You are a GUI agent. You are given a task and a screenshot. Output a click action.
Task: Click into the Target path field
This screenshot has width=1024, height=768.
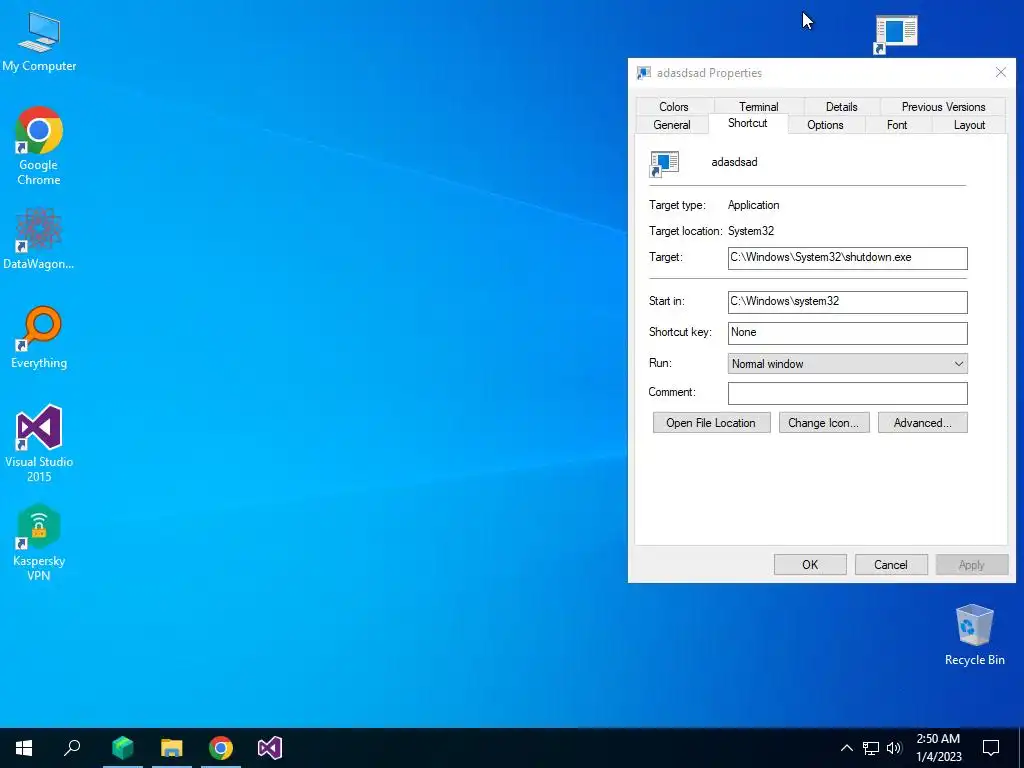(x=848, y=258)
